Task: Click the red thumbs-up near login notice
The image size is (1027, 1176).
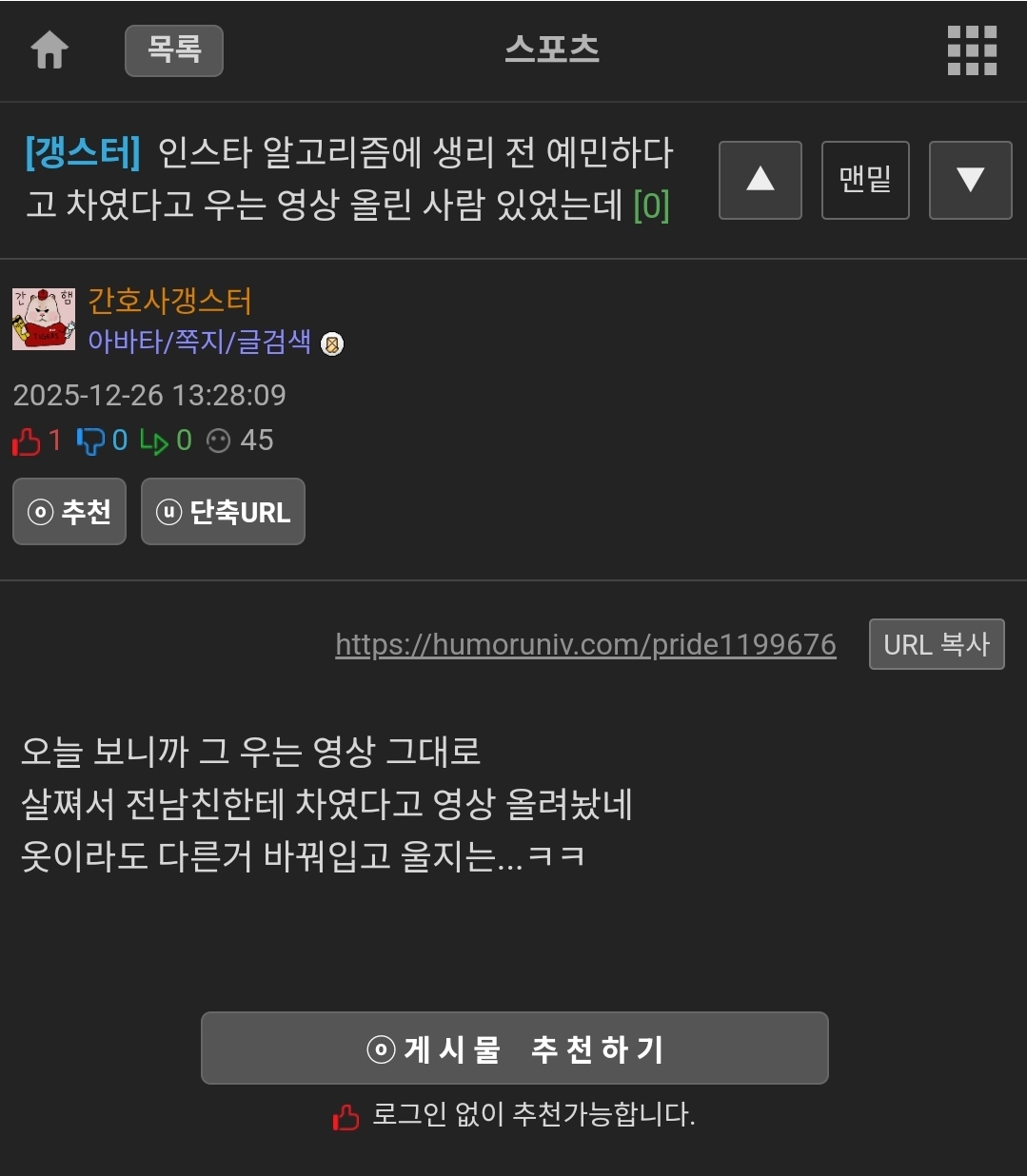Action: click(346, 1116)
